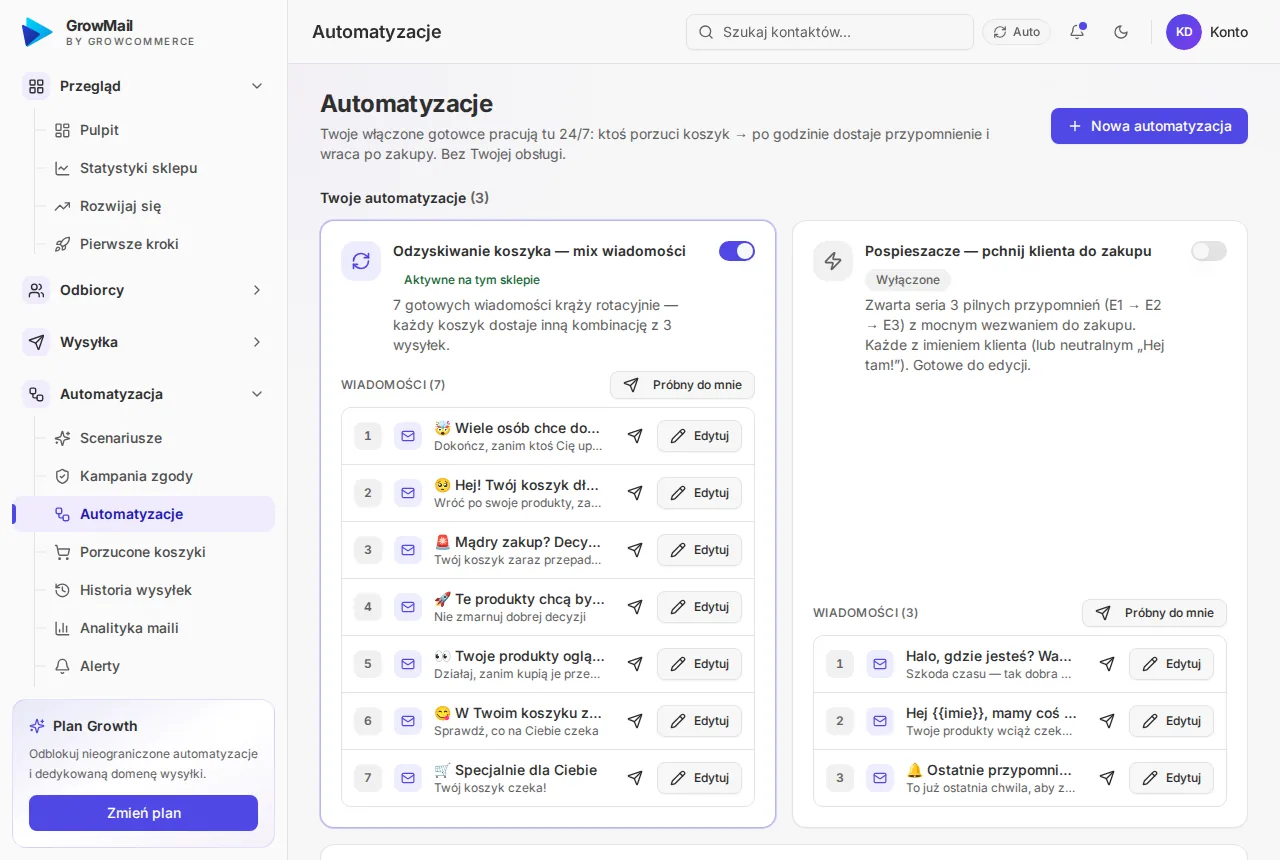Viewport: 1280px width, 860px height.
Task: Go to Statystyki sklepu
Action: 160,168
